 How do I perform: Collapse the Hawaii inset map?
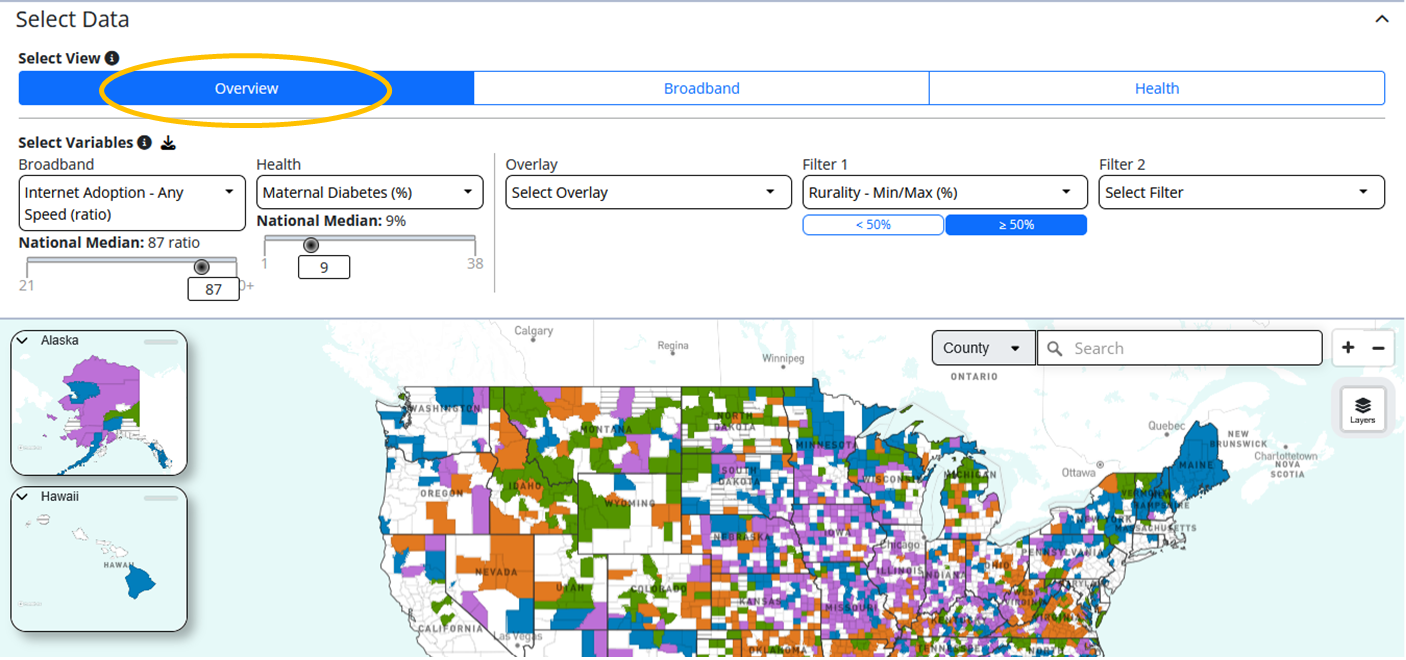click(23, 496)
